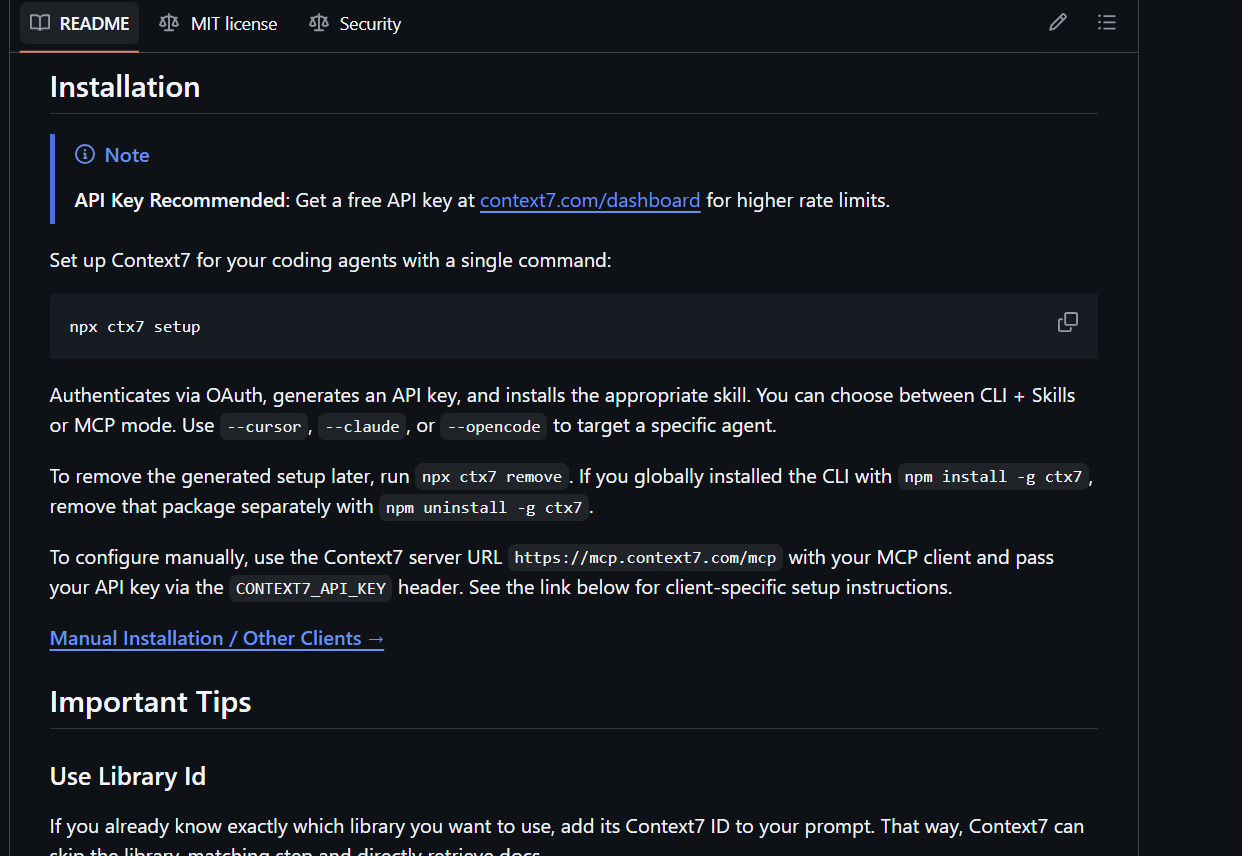Click the --cursor inline code flag
Viewport: 1242px width, 856px height.
pos(264,426)
